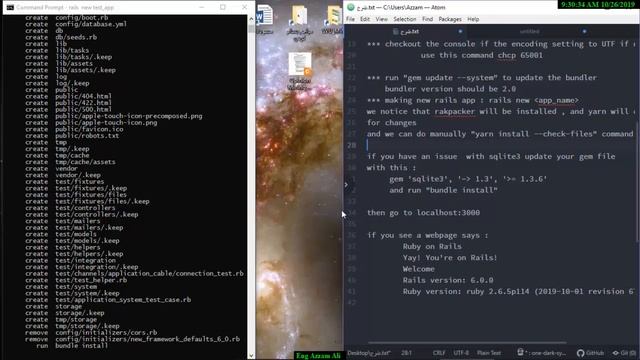Click the Command Prompt title bar text
Screen dimensions: 640x360
click(65, 7)
